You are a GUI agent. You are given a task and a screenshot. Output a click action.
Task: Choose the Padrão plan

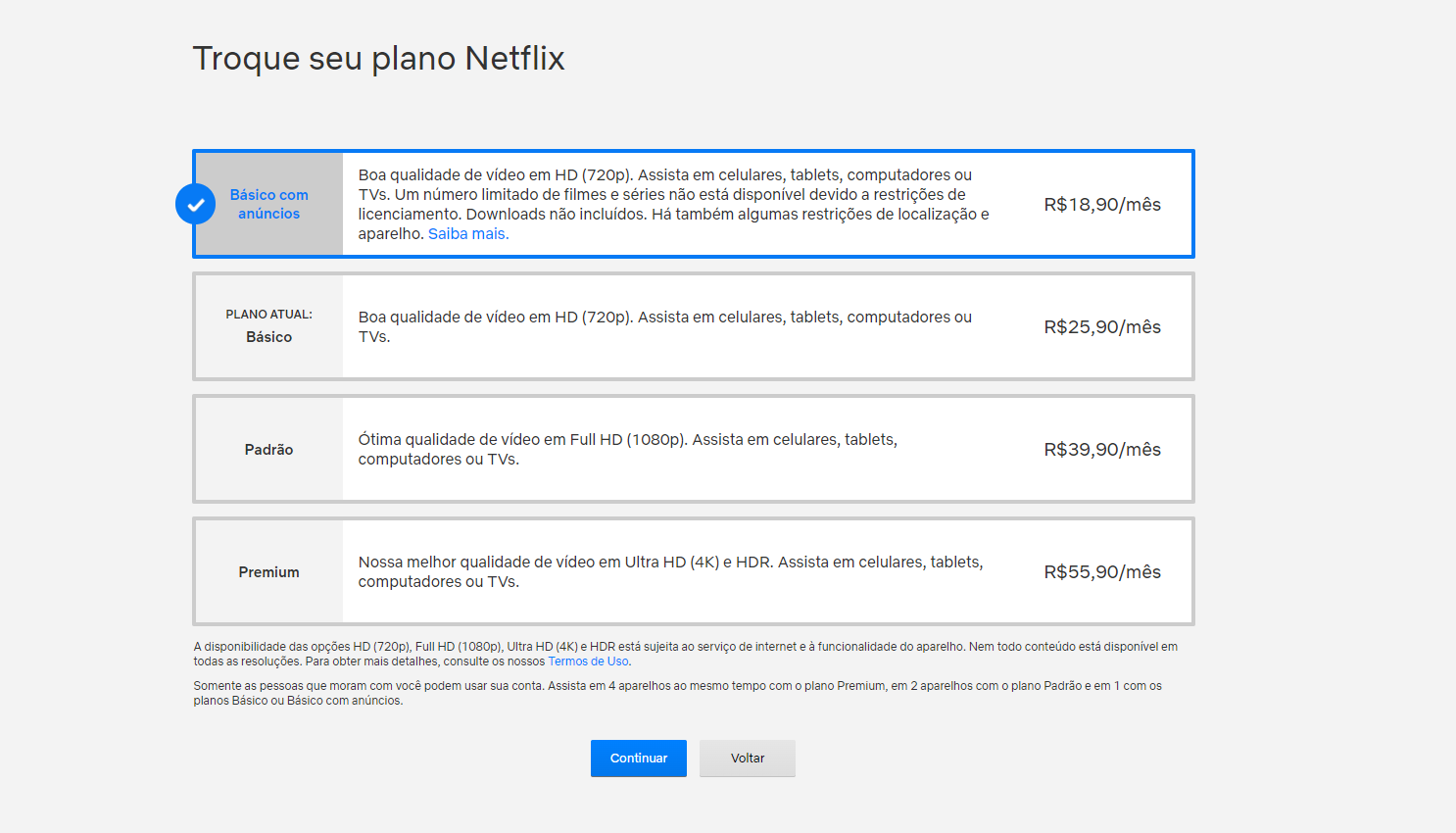coord(694,449)
